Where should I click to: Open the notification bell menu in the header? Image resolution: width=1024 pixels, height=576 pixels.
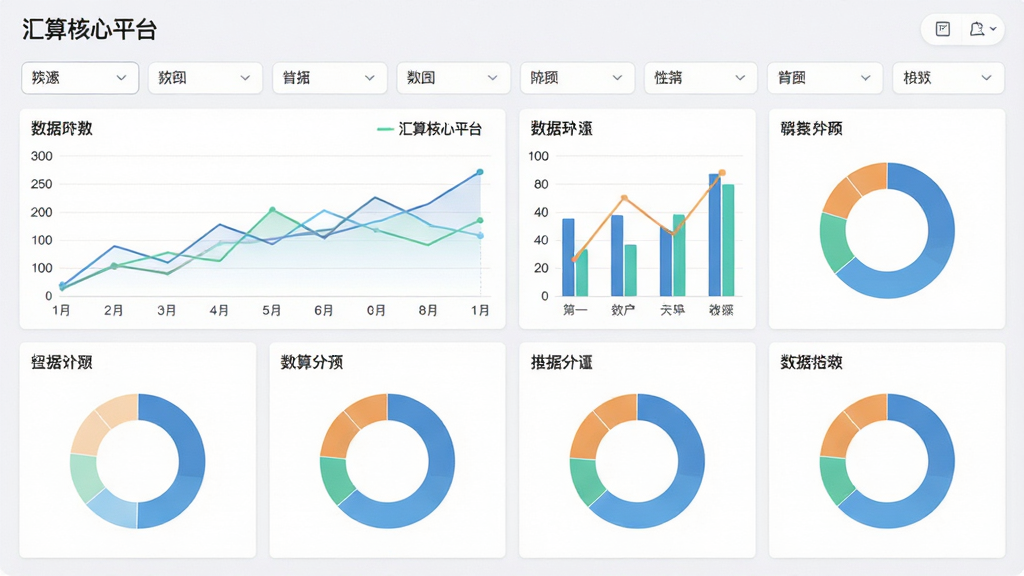pos(983,29)
